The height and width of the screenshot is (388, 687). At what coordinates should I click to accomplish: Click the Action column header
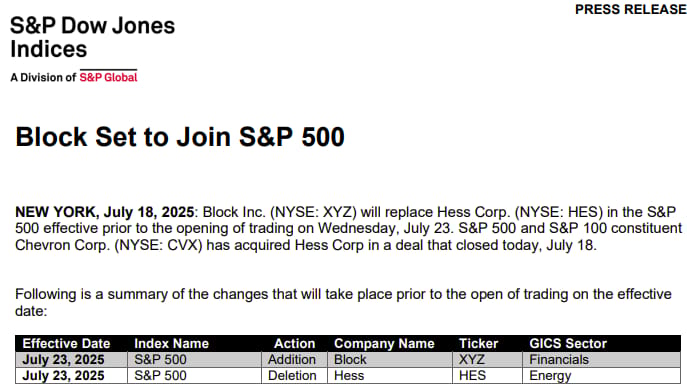point(294,343)
